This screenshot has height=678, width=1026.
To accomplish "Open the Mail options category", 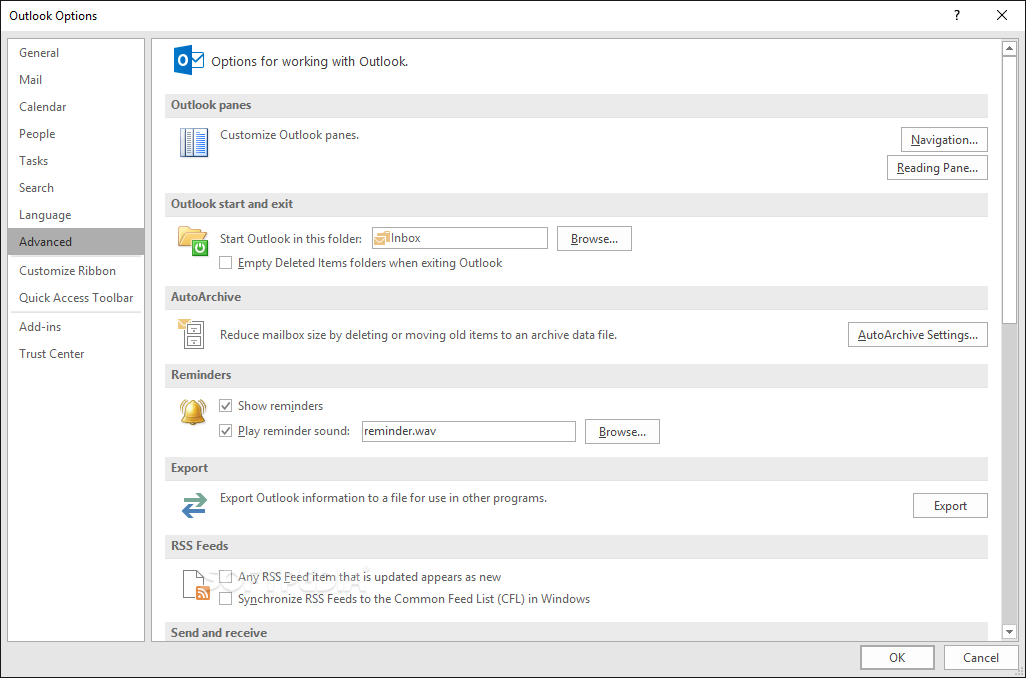I will click(76, 80).
